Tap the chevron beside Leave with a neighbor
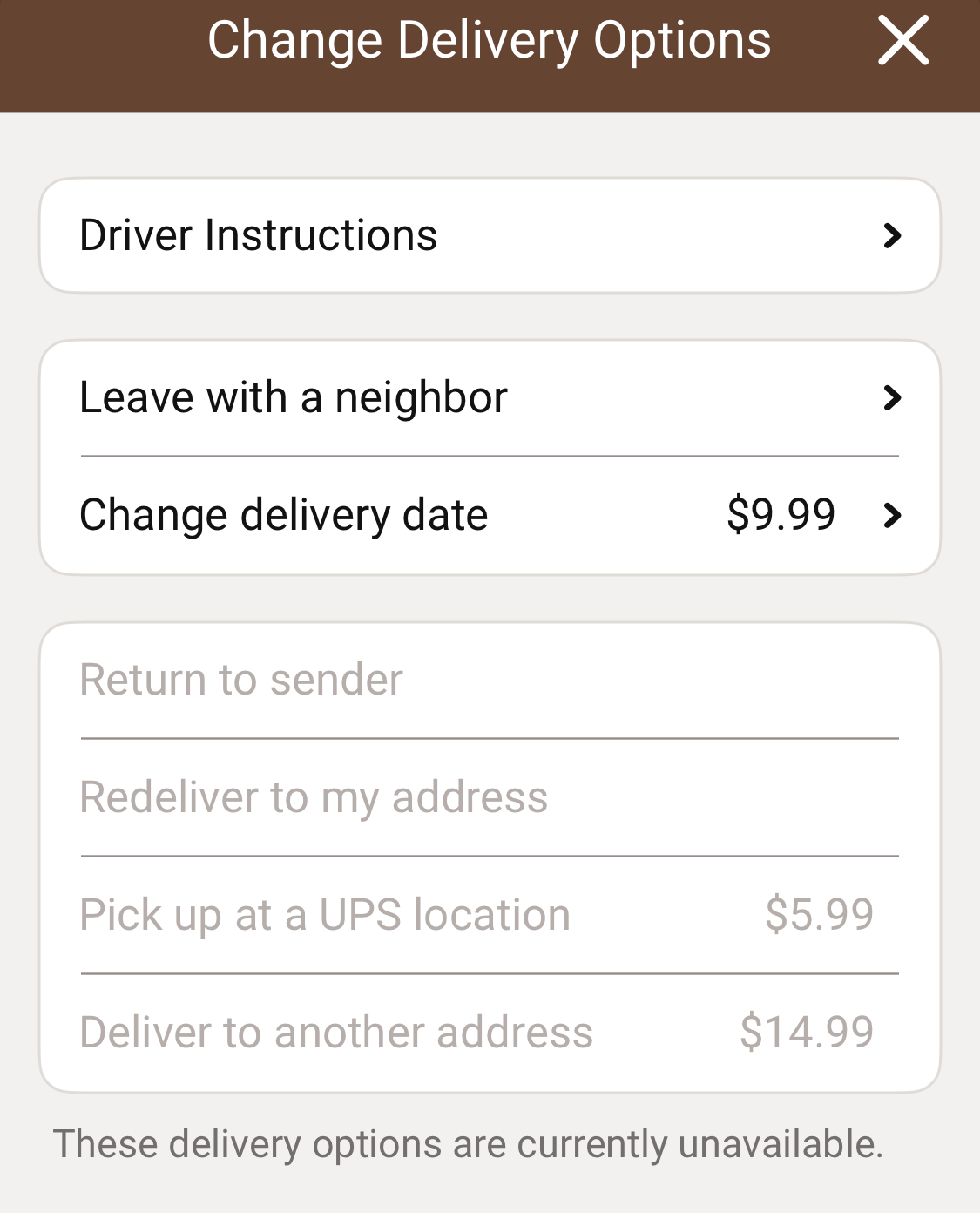Image resolution: width=980 pixels, height=1213 pixels. pos(891,397)
